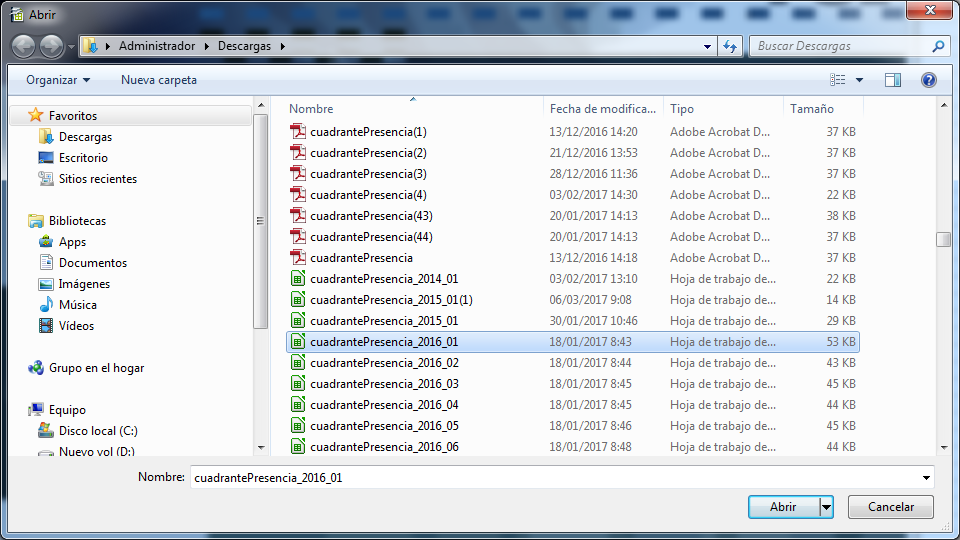
Task: Click the search magnifier icon
Action: click(938, 46)
